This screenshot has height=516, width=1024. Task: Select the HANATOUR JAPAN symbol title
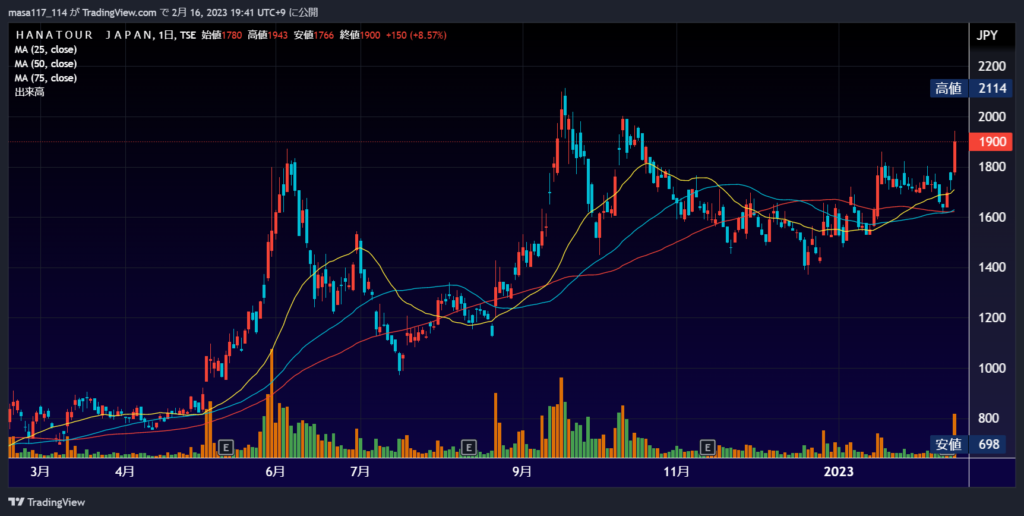coord(84,35)
